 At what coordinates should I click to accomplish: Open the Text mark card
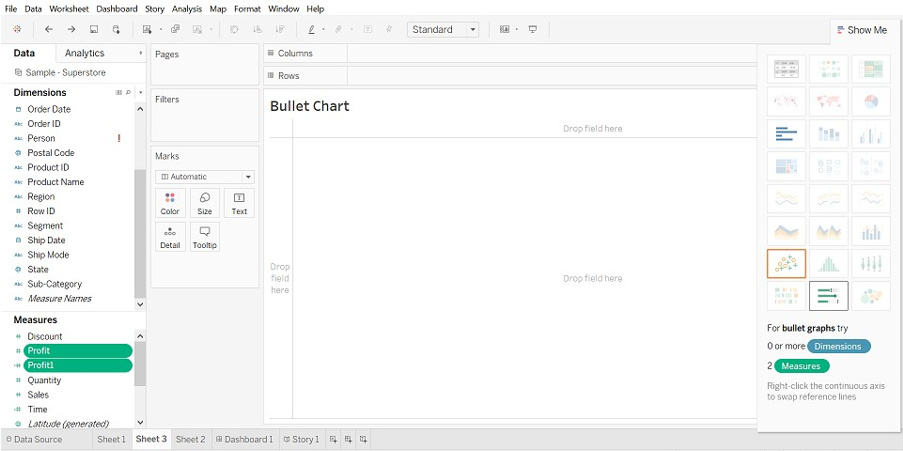click(239, 203)
